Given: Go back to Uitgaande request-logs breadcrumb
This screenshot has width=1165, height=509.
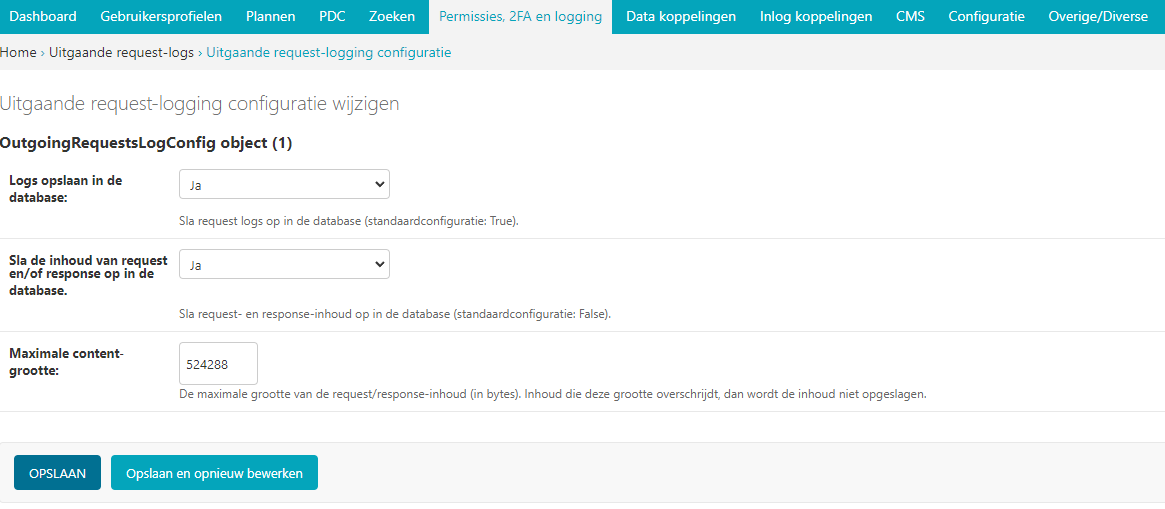Looking at the screenshot, I should click(x=121, y=52).
